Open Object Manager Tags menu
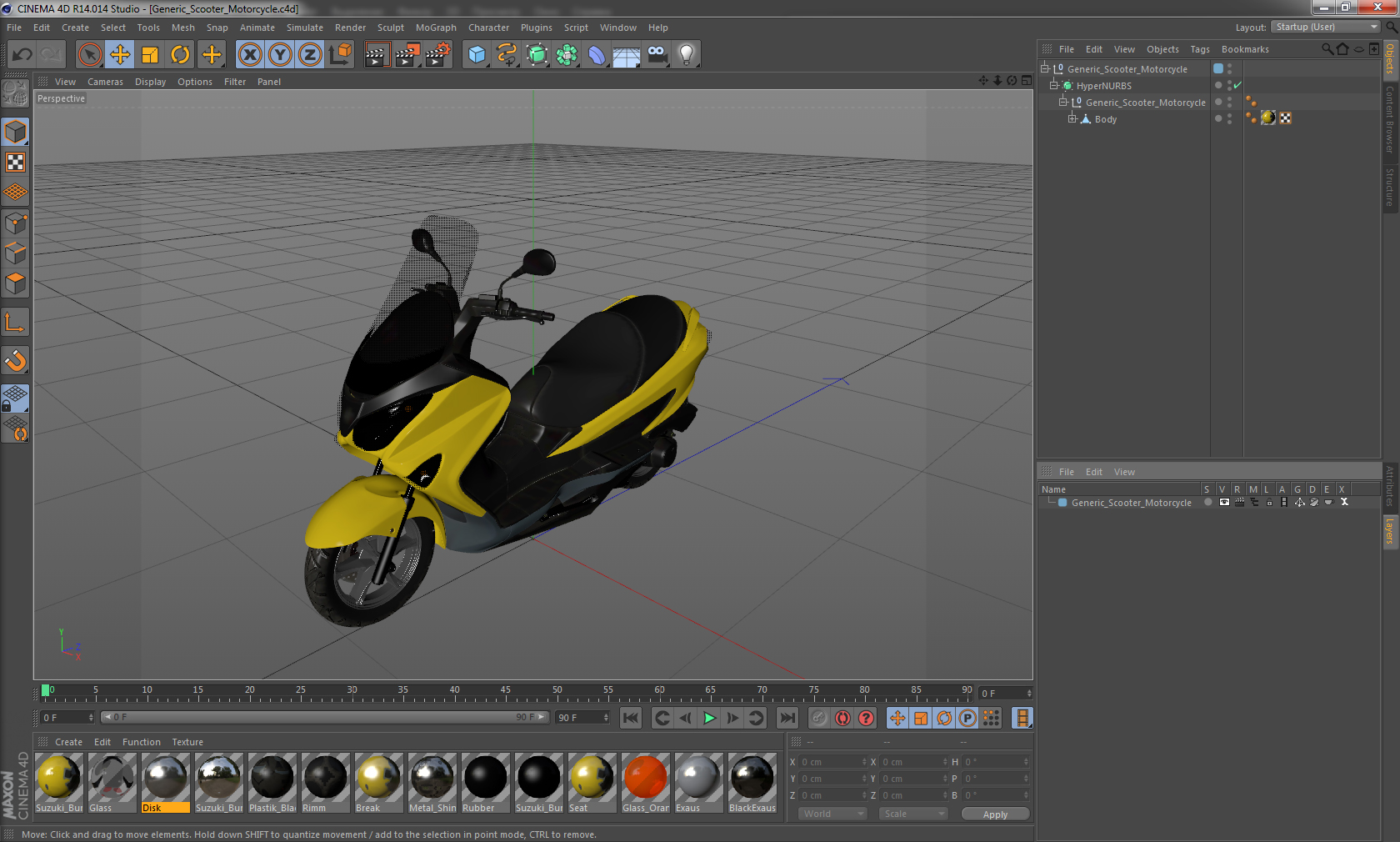Screen dimensions: 1400x842 [1200, 49]
